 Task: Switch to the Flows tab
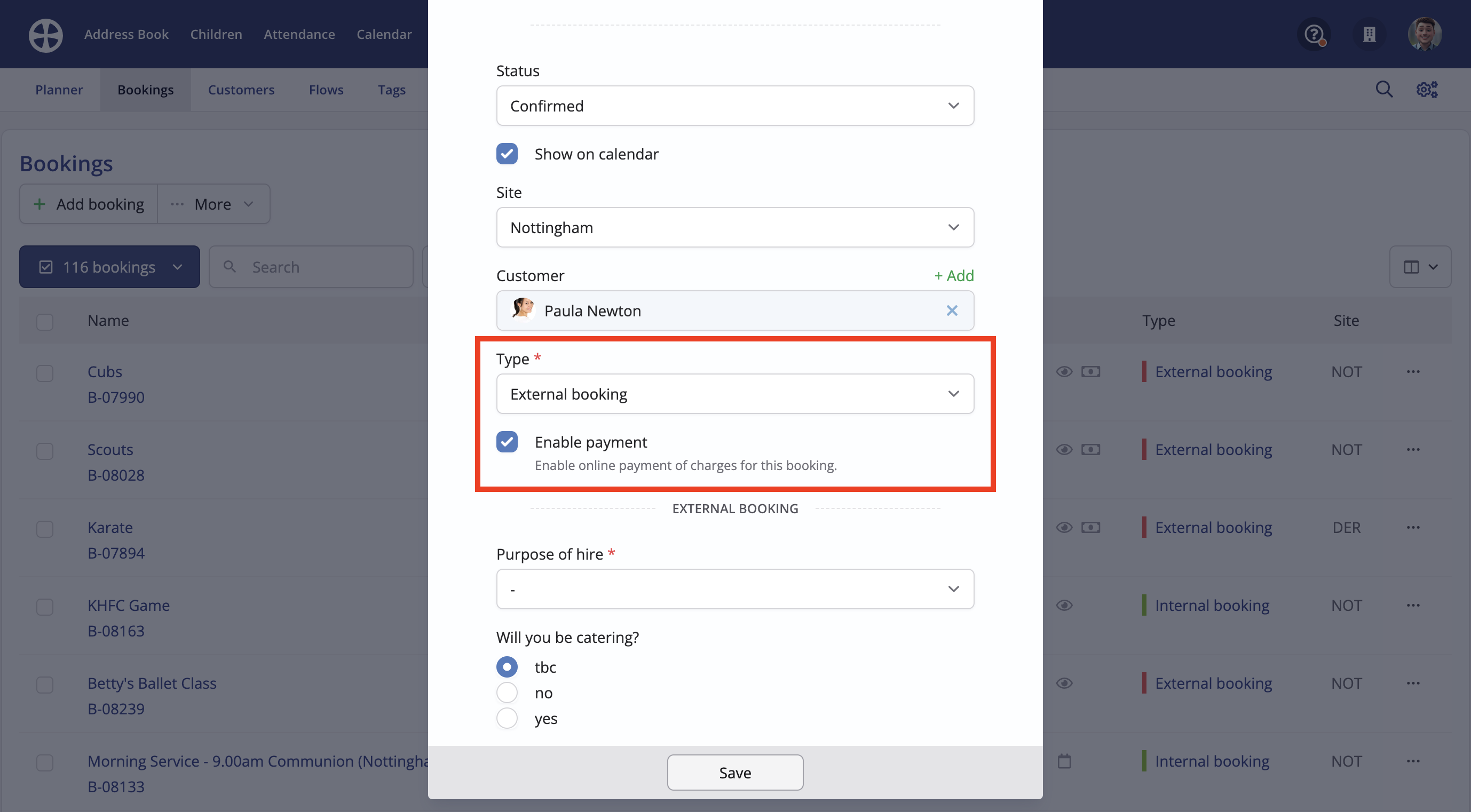[326, 90]
